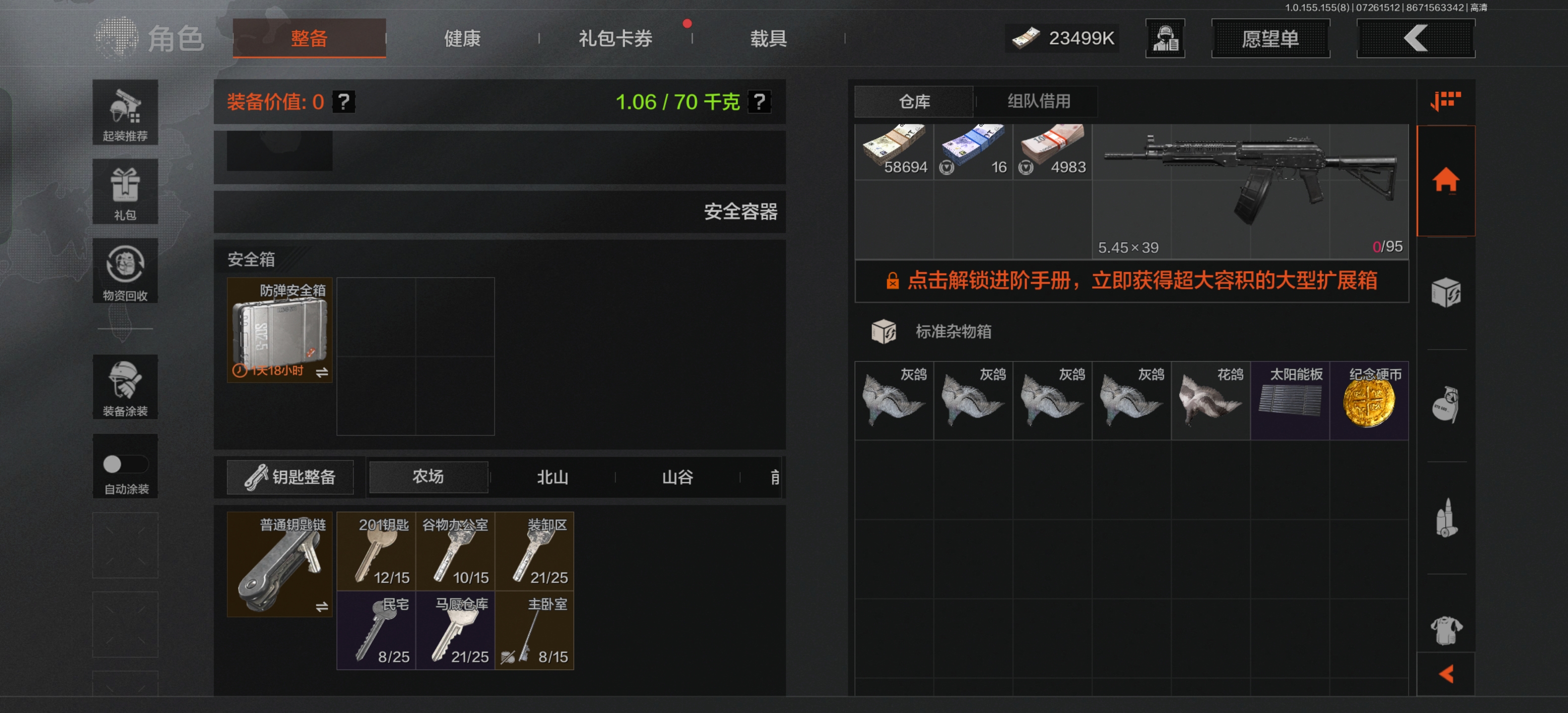Select the 纪念硬币 gold coin item
This screenshot has width=1568, height=713.
coord(1369,401)
